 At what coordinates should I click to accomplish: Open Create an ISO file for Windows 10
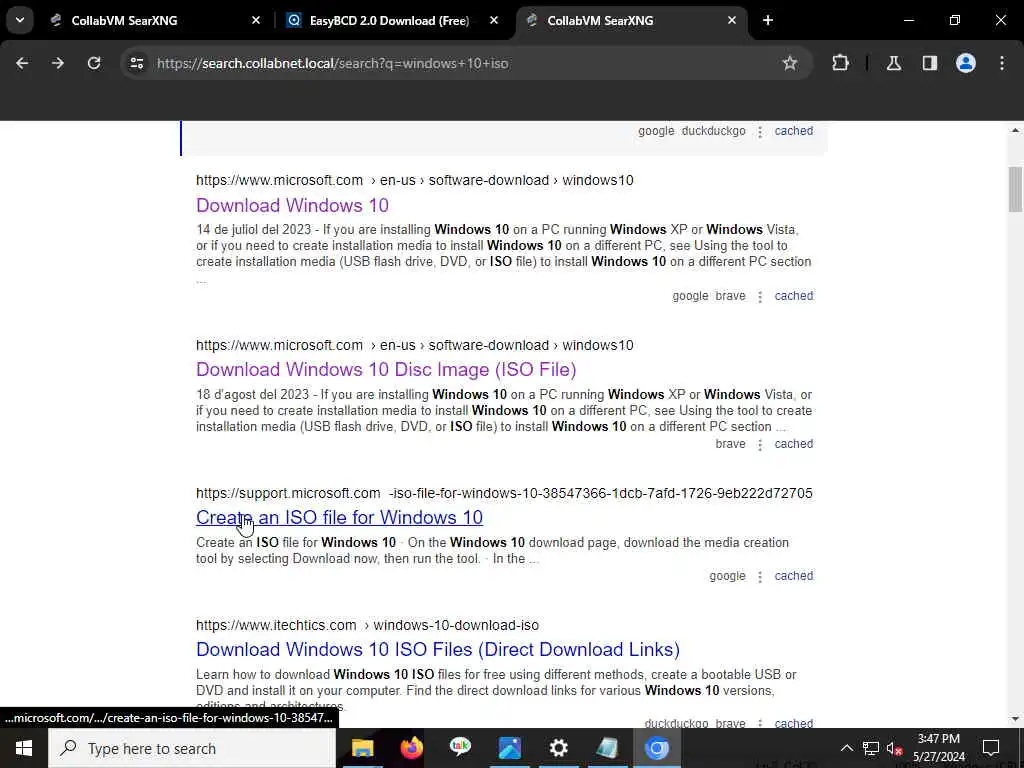340,517
